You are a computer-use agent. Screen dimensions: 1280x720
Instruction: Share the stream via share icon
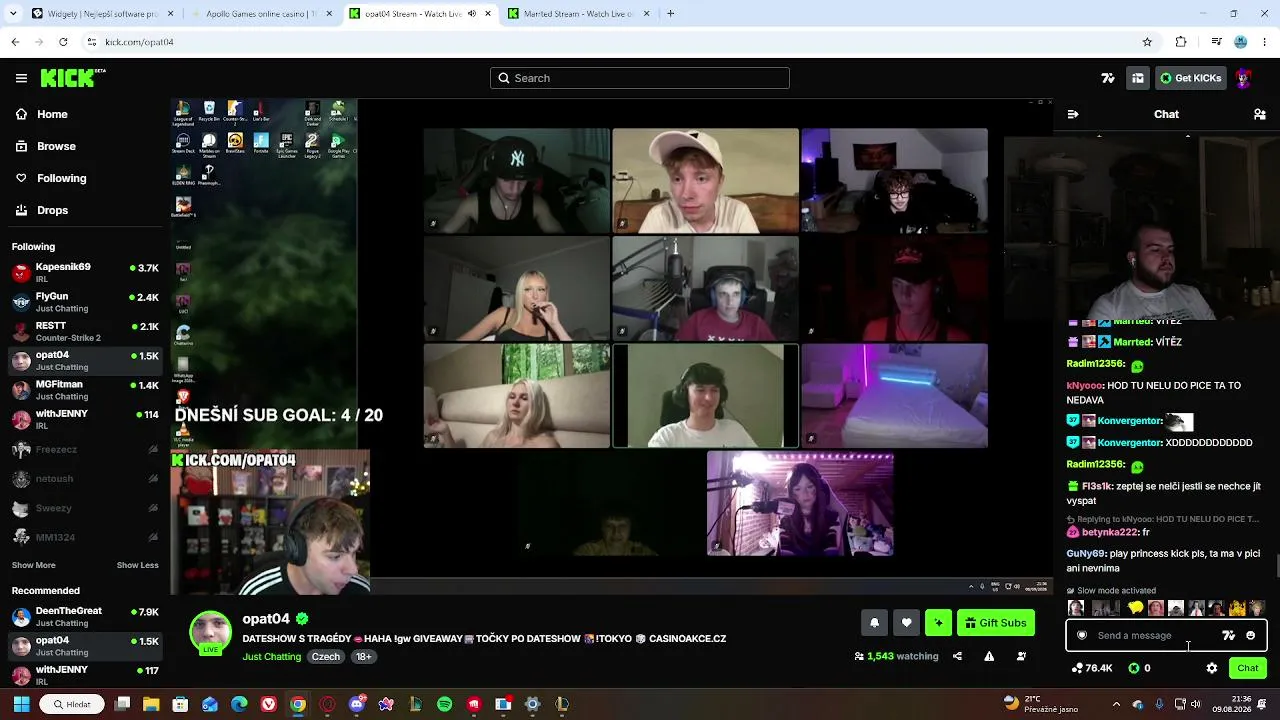957,656
